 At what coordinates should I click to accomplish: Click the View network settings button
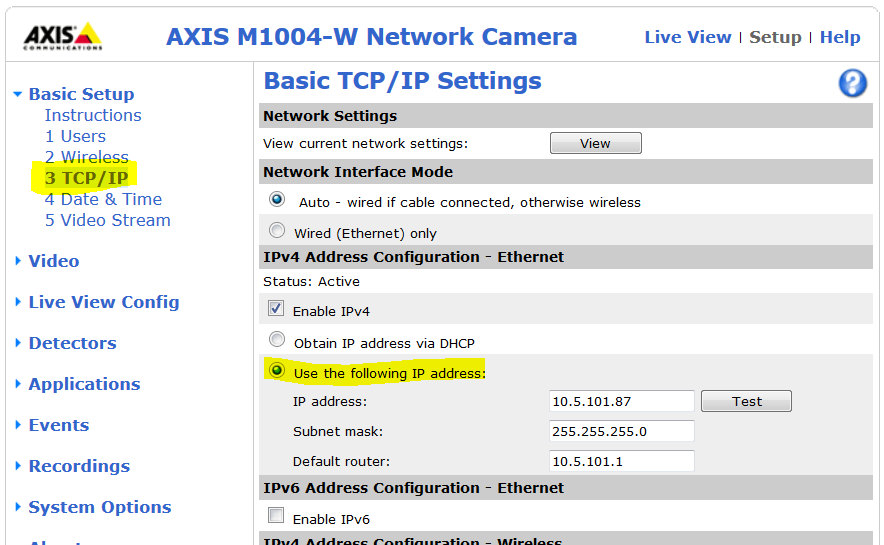pos(595,143)
